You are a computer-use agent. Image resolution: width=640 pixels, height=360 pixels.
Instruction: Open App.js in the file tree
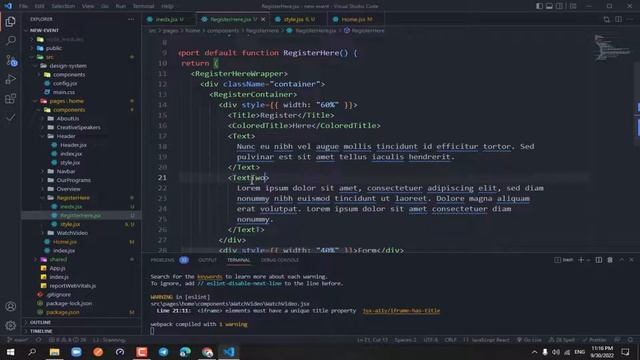(x=57, y=268)
